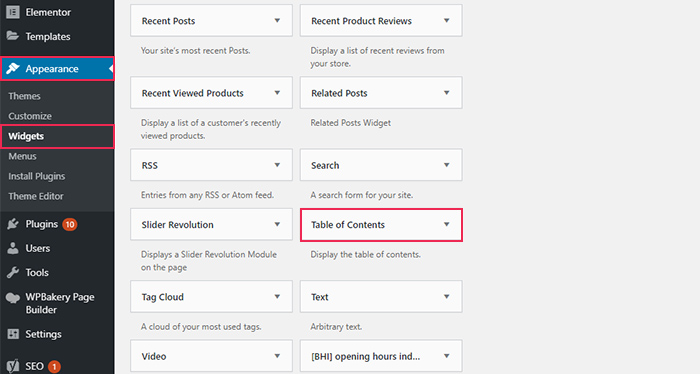Expand the Recent Posts widget arrow
This screenshot has width=700, height=374.
(x=277, y=21)
